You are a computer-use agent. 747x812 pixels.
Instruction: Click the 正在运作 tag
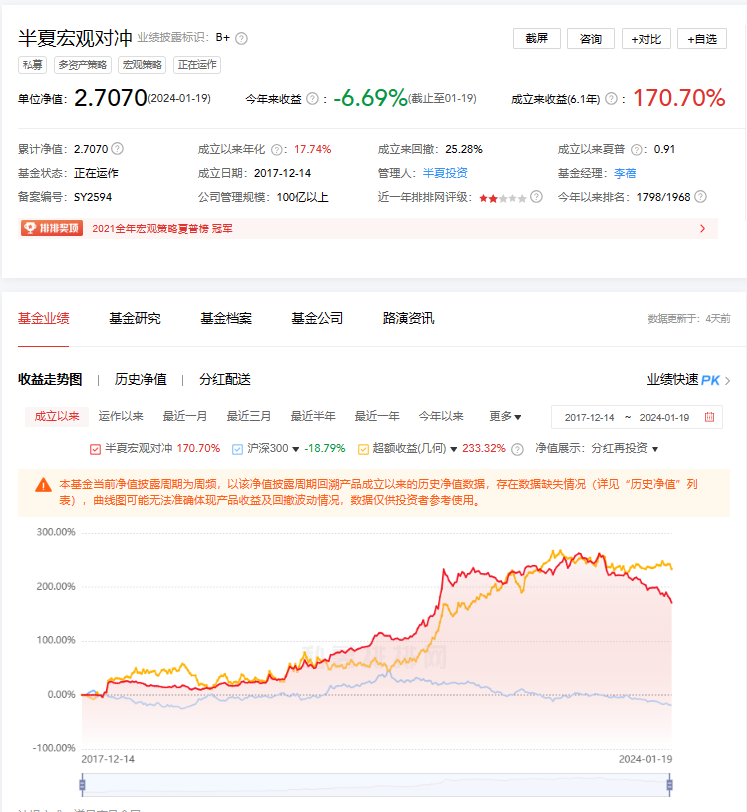[x=197, y=65]
